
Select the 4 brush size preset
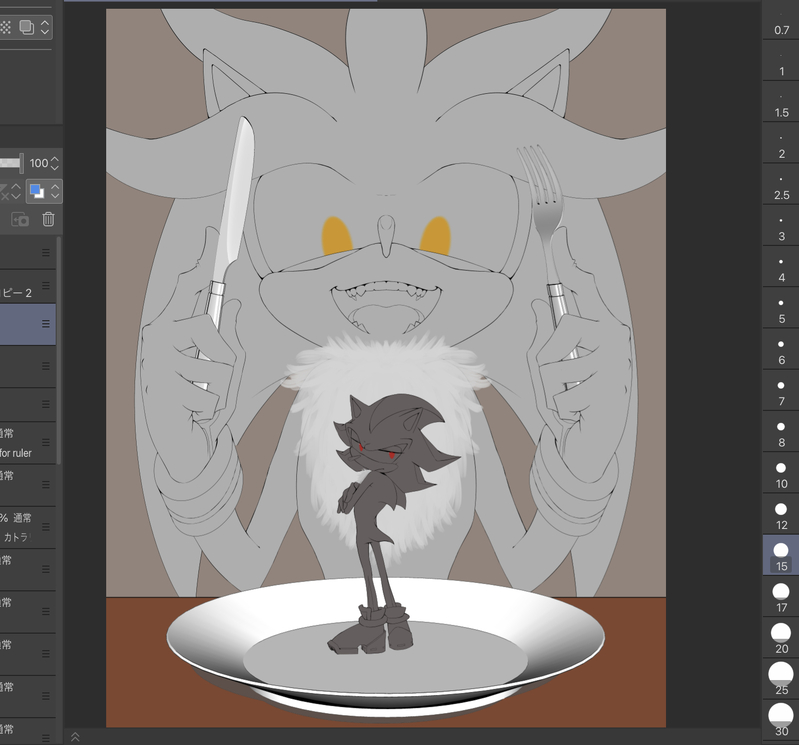781,267
